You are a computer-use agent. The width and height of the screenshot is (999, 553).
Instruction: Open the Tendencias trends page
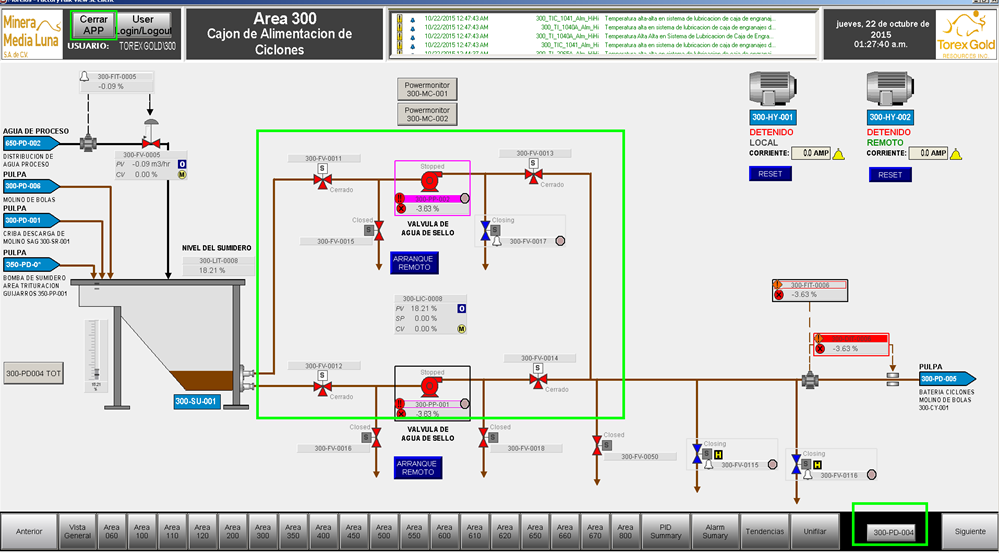click(x=763, y=531)
